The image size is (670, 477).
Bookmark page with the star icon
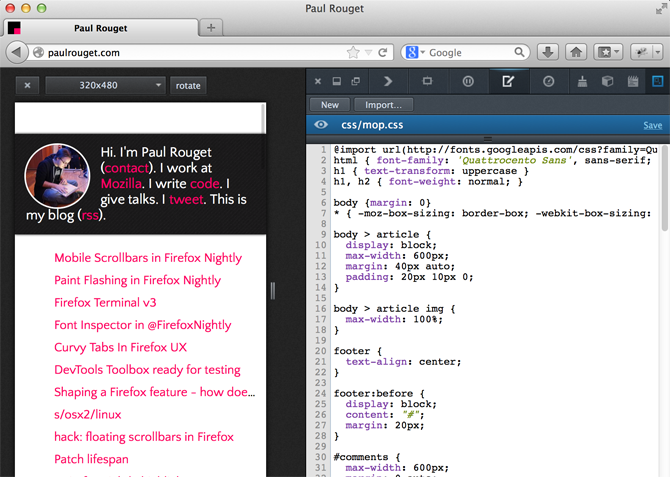click(x=353, y=53)
